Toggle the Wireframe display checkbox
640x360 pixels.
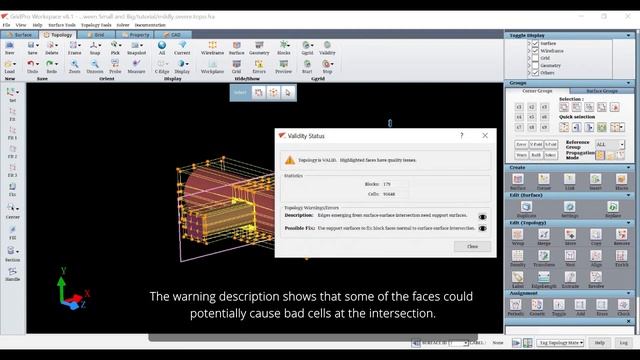tap(535, 51)
